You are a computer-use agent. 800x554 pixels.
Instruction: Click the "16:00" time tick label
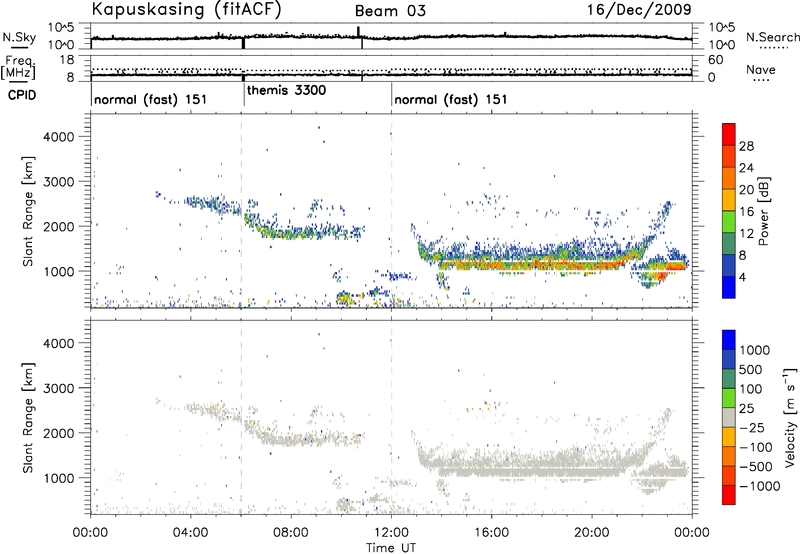click(x=491, y=533)
